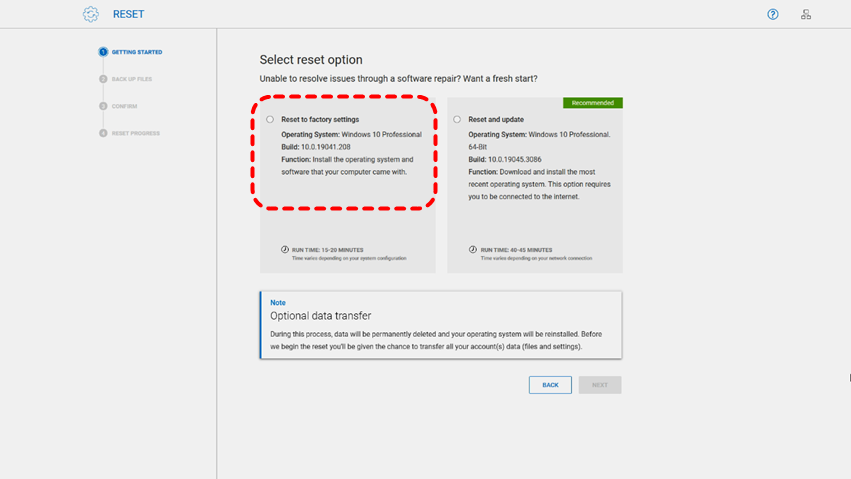Click the step 4 number circle
851x479 pixels.
103,133
